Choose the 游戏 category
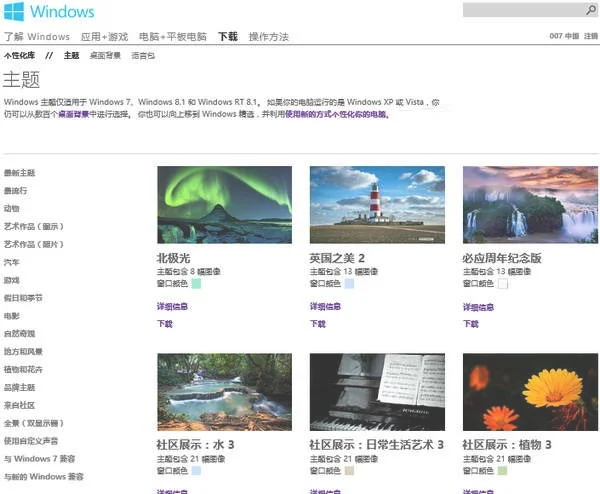 pyautogui.click(x=11, y=280)
